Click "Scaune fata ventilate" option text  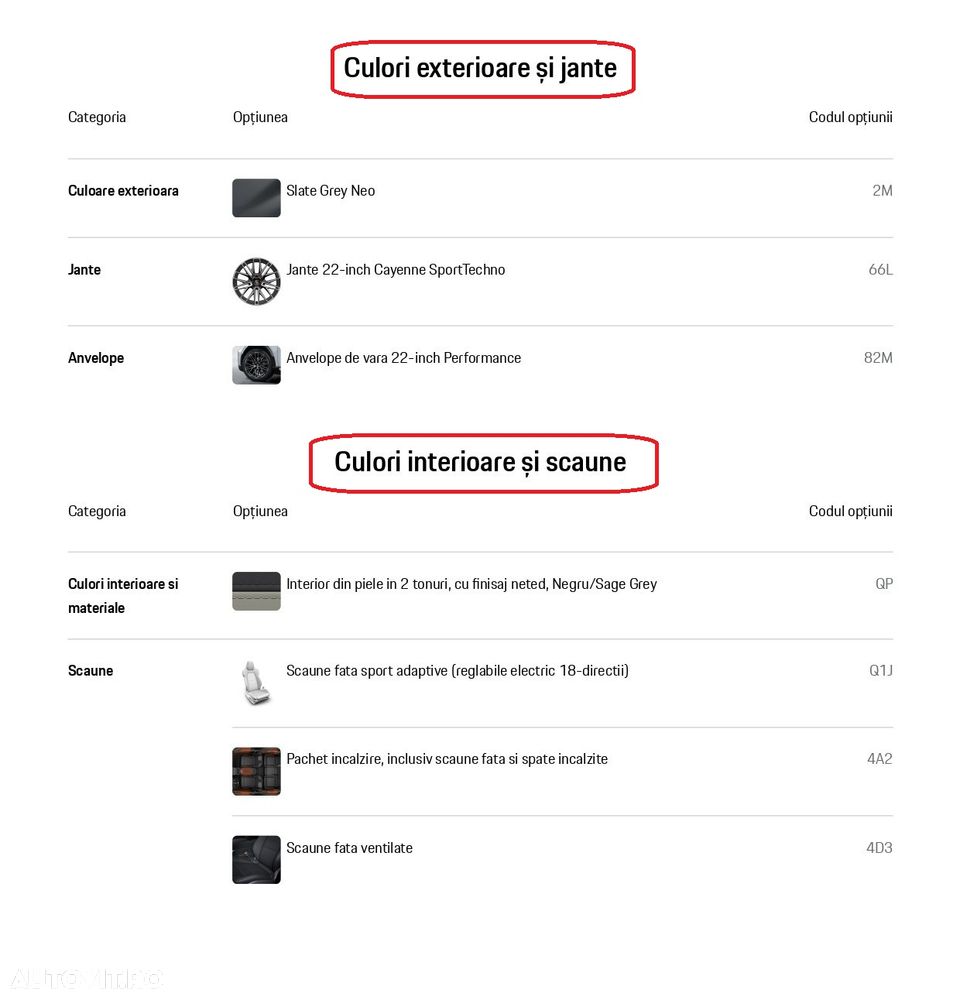click(x=350, y=848)
